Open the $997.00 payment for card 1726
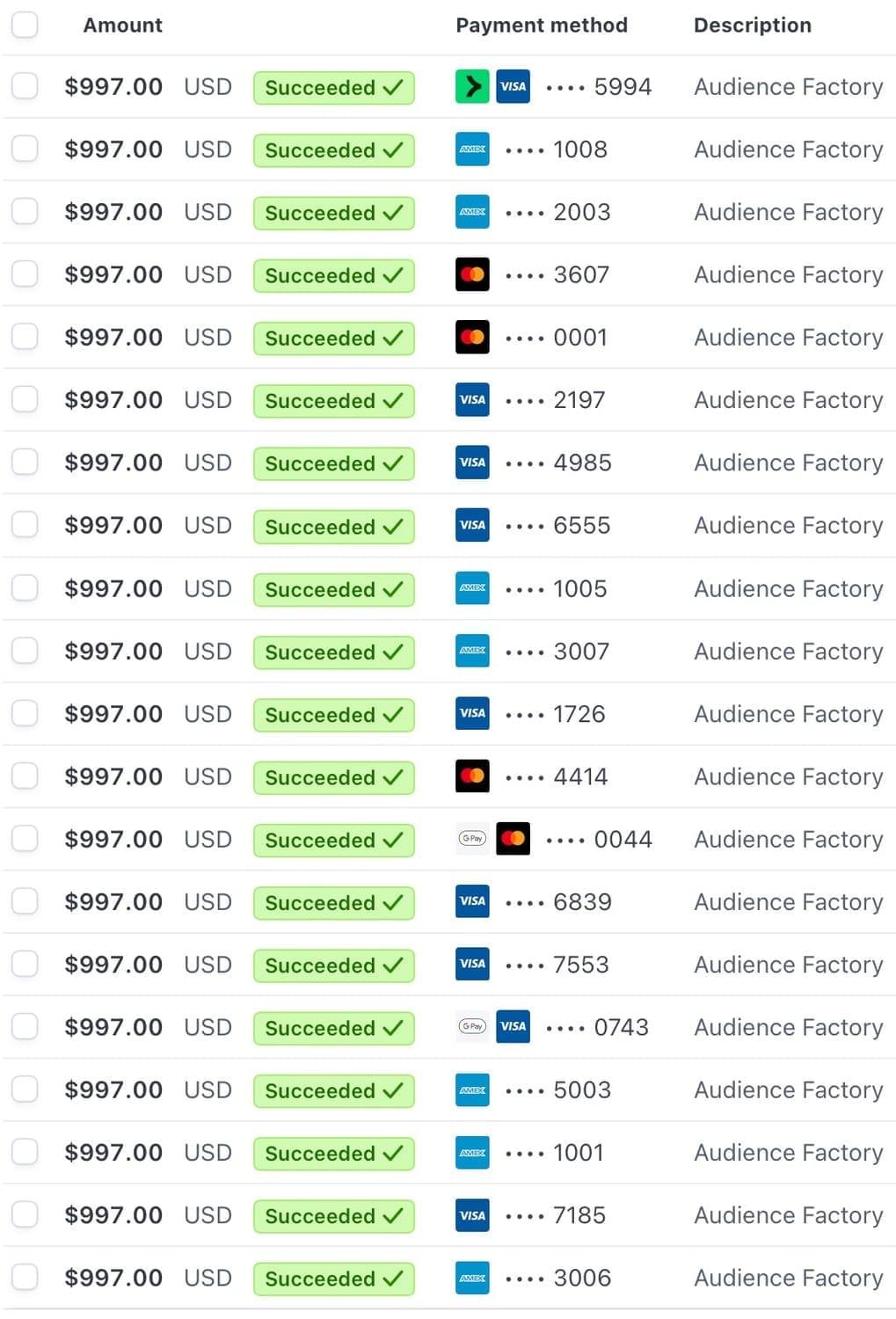This screenshot has width=896, height=1319. click(113, 714)
